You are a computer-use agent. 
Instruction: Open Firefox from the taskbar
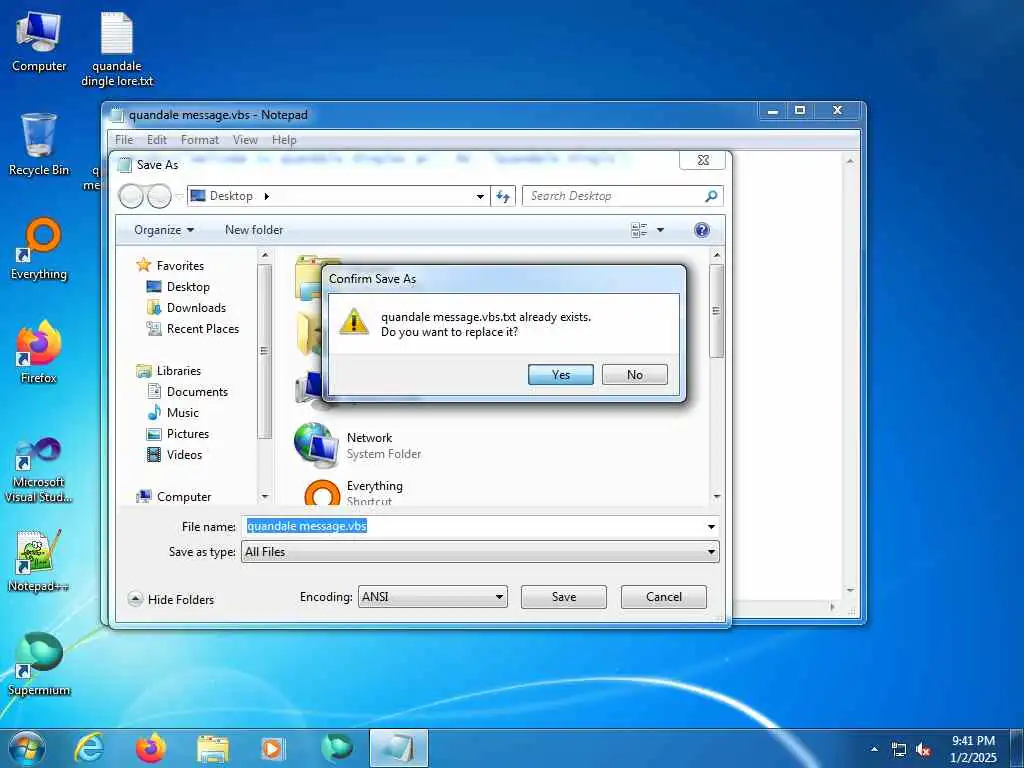(x=151, y=748)
